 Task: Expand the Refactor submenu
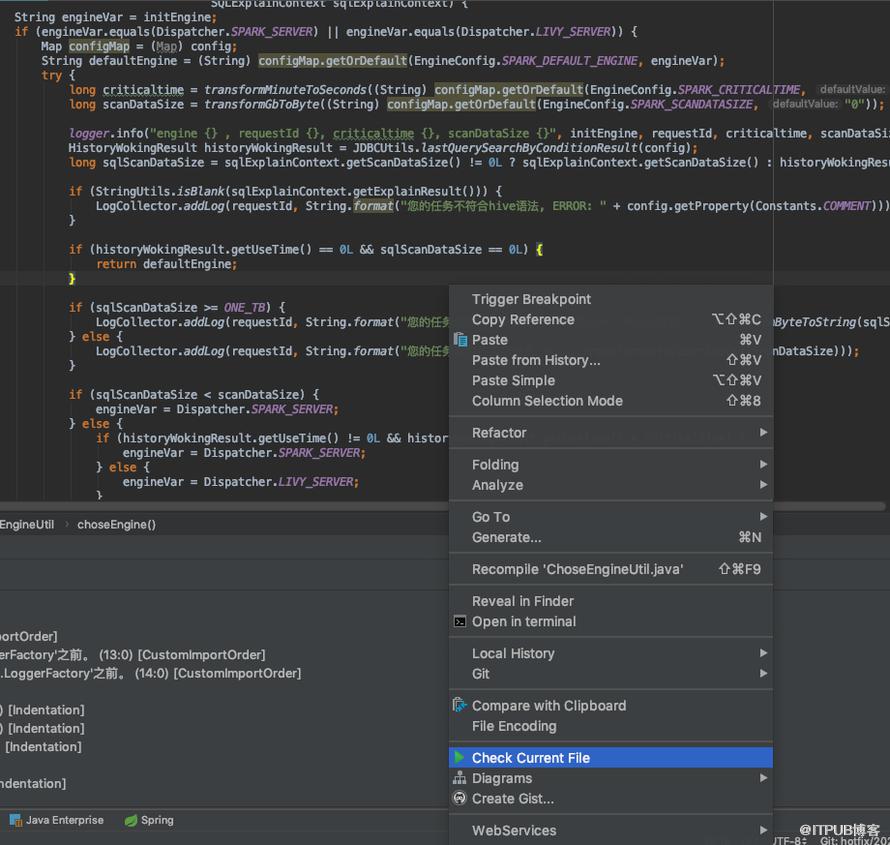499,433
